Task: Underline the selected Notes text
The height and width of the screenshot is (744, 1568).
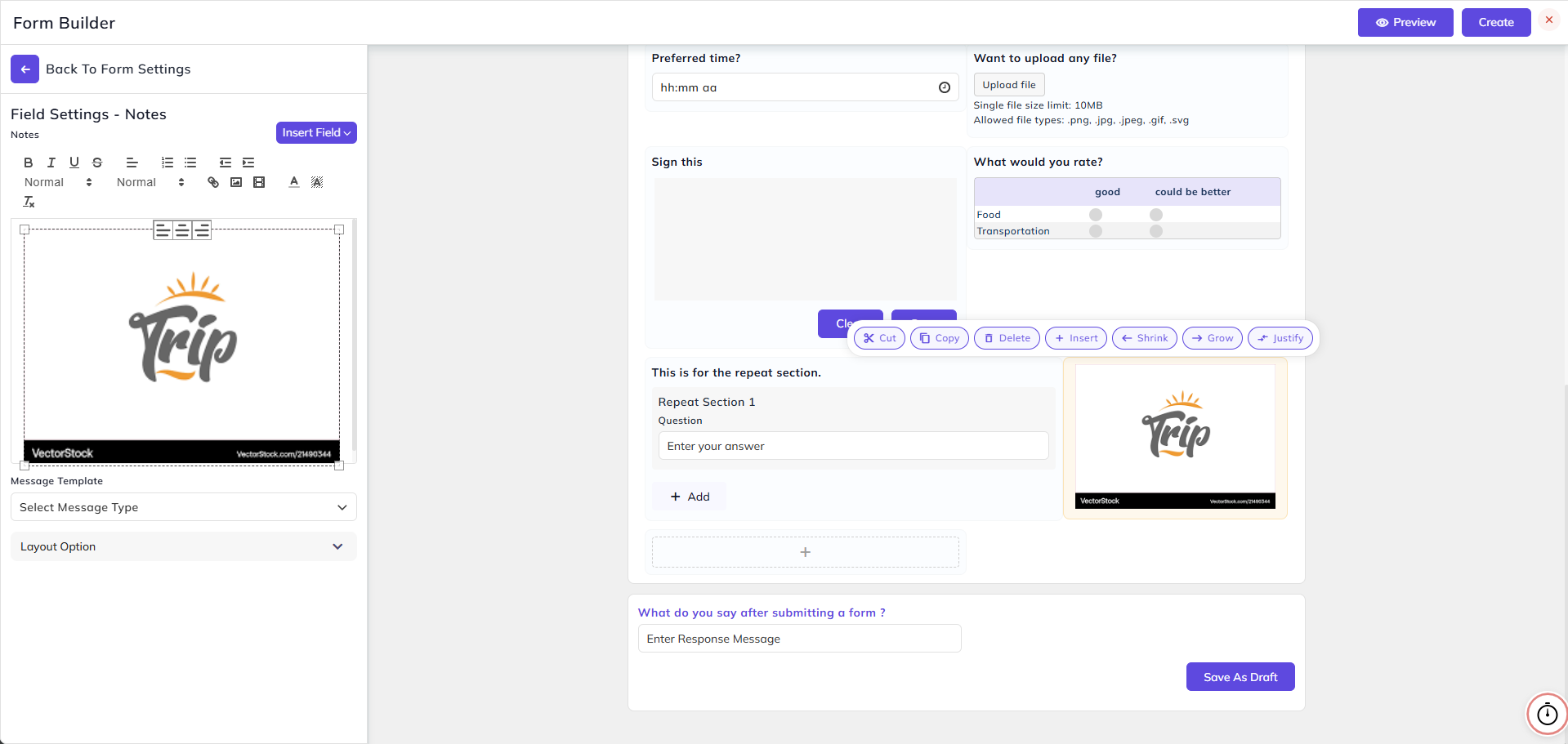Action: tap(74, 163)
